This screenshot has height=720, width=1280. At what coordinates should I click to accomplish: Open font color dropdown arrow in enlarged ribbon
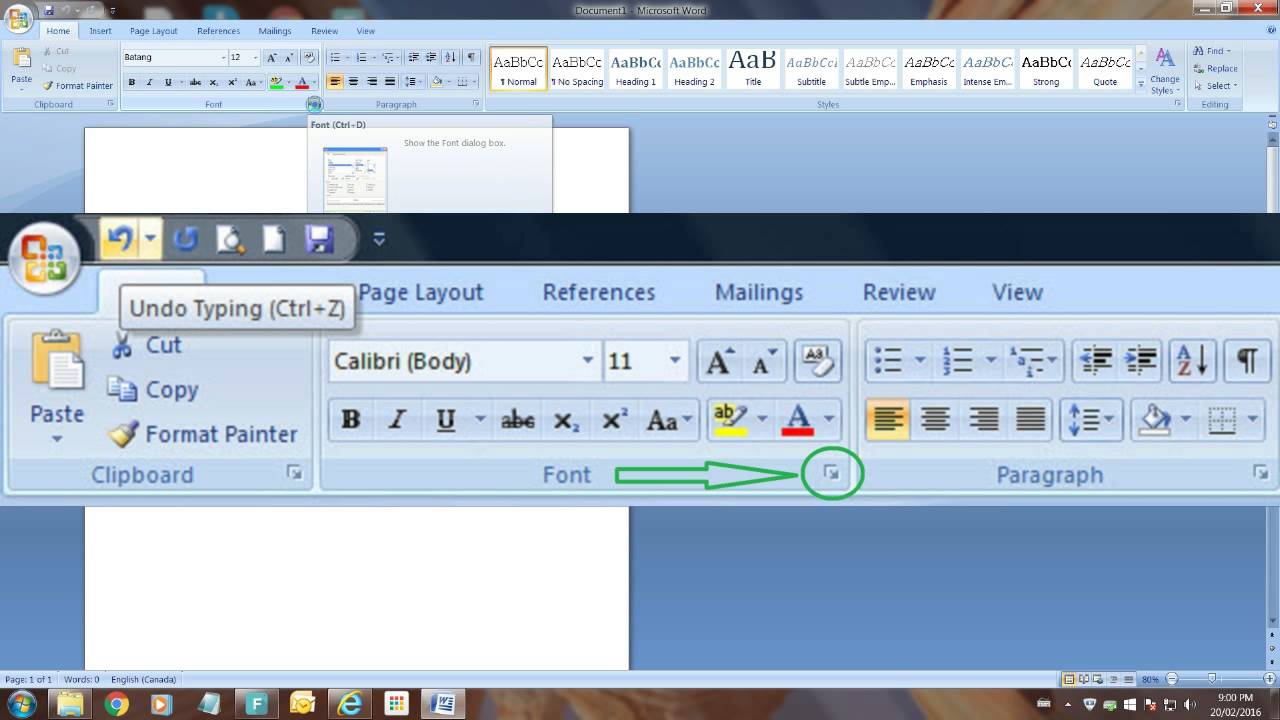pyautogui.click(x=830, y=420)
